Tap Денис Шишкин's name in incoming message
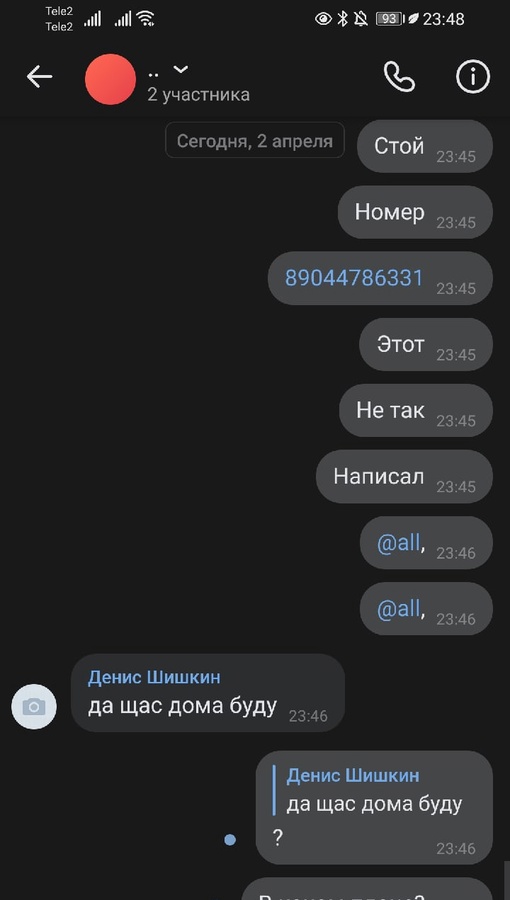The image size is (510, 900). (154, 677)
